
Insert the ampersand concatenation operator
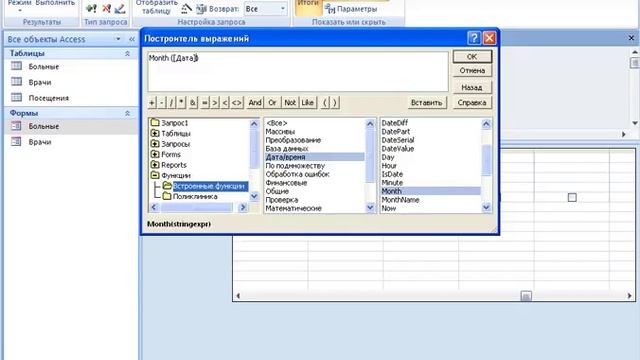point(193,103)
